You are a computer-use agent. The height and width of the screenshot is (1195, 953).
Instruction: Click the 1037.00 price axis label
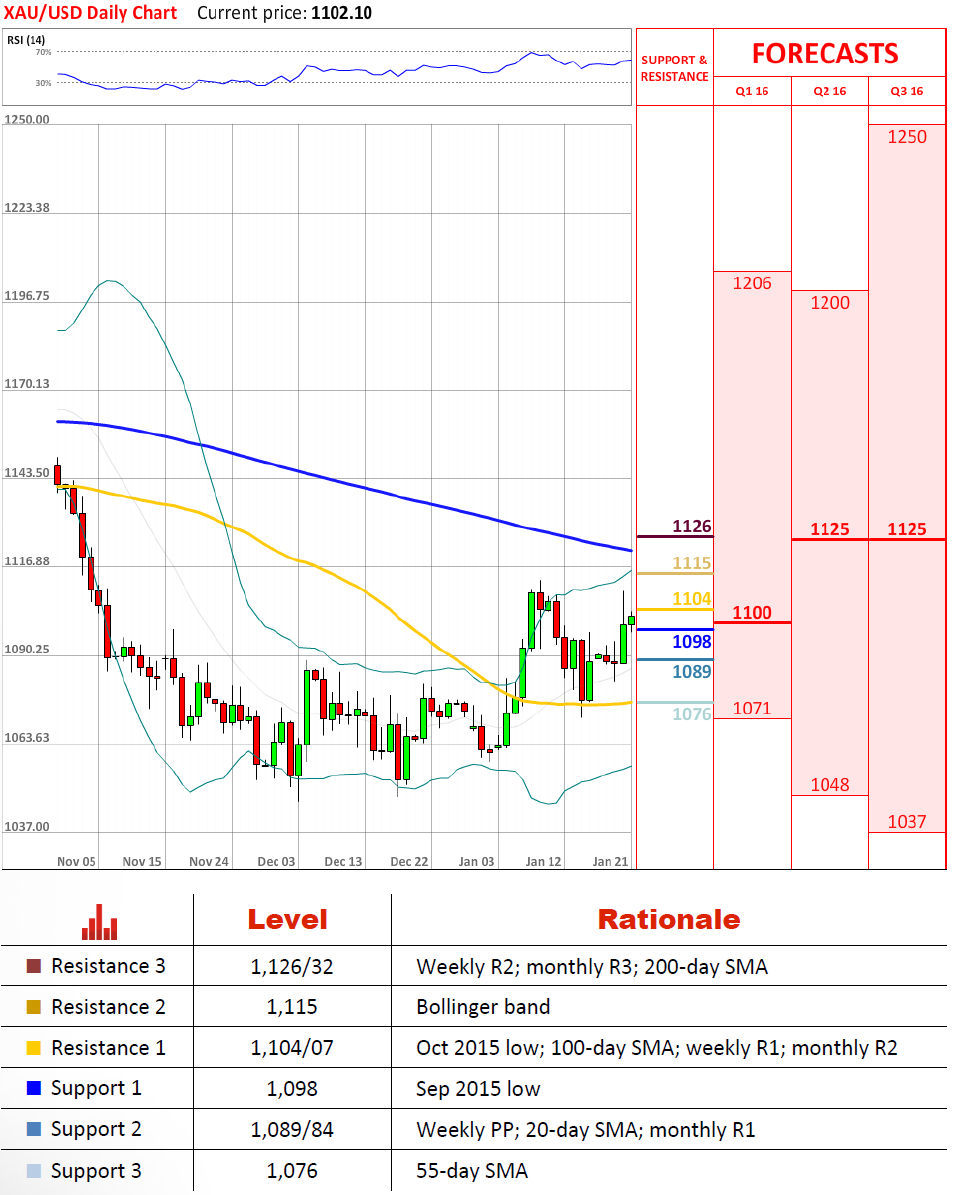pyautogui.click(x=27, y=827)
